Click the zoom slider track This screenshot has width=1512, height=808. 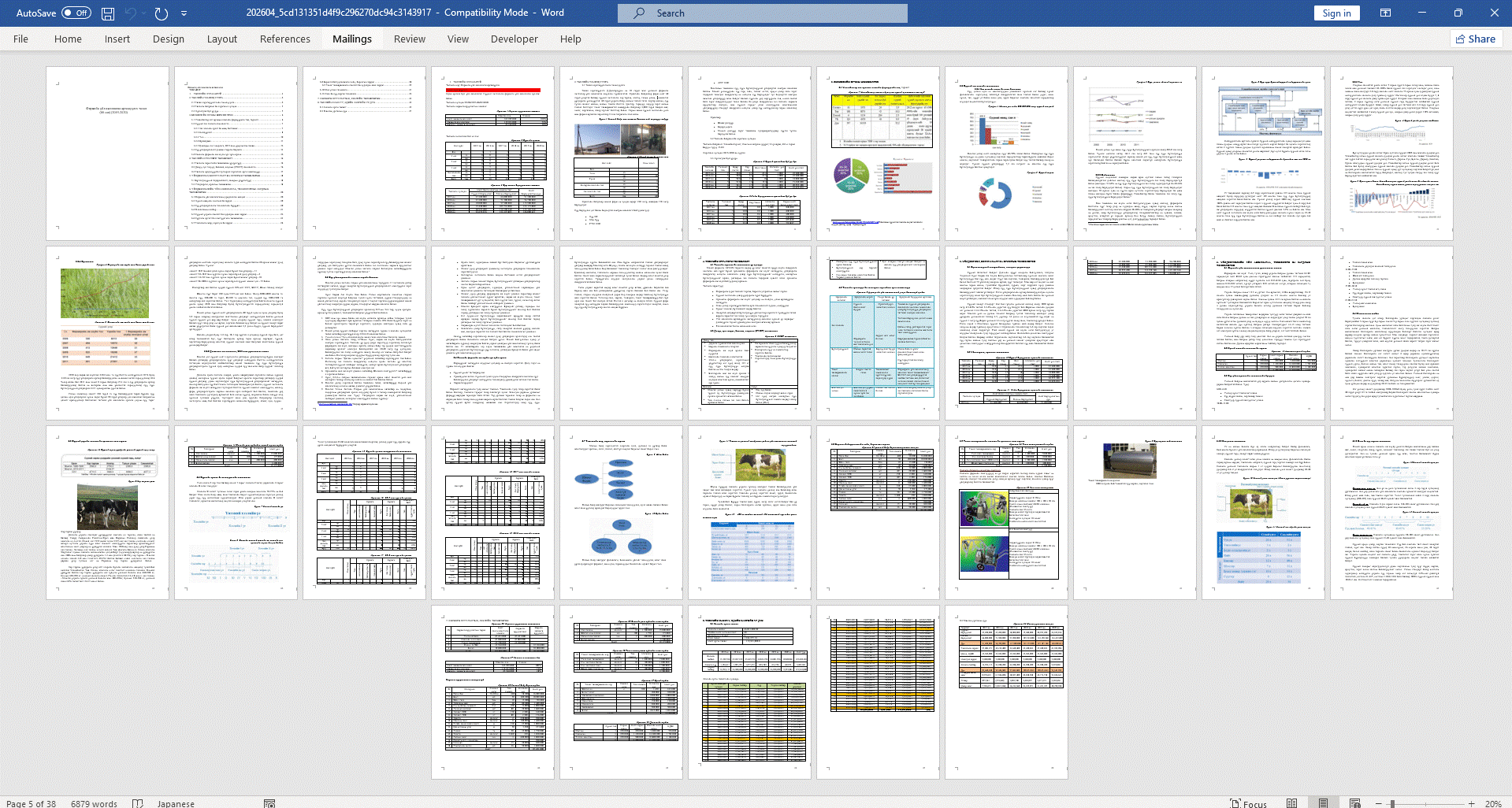click(x=1426, y=803)
